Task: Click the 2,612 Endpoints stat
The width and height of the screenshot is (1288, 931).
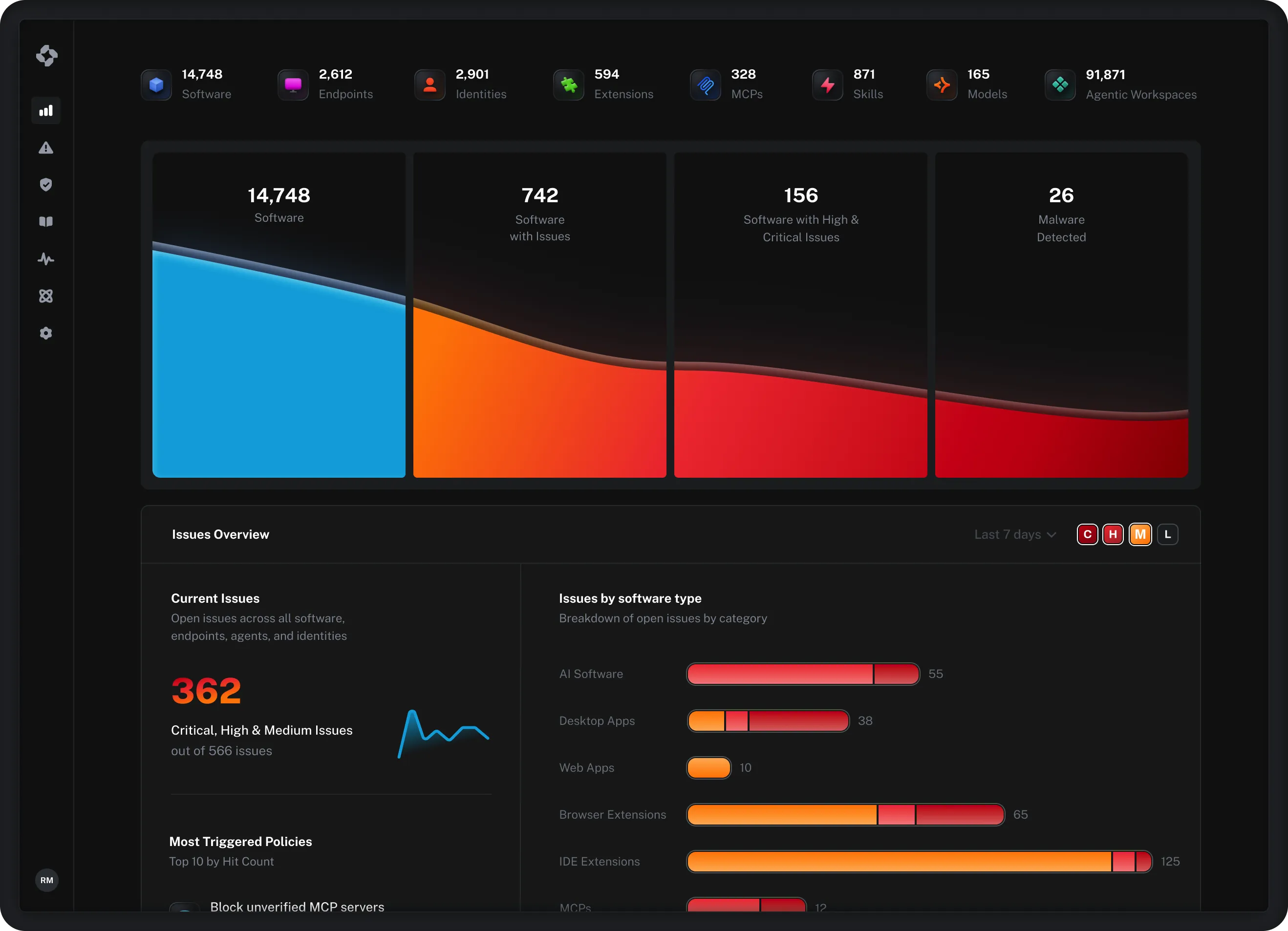Action: [x=345, y=85]
